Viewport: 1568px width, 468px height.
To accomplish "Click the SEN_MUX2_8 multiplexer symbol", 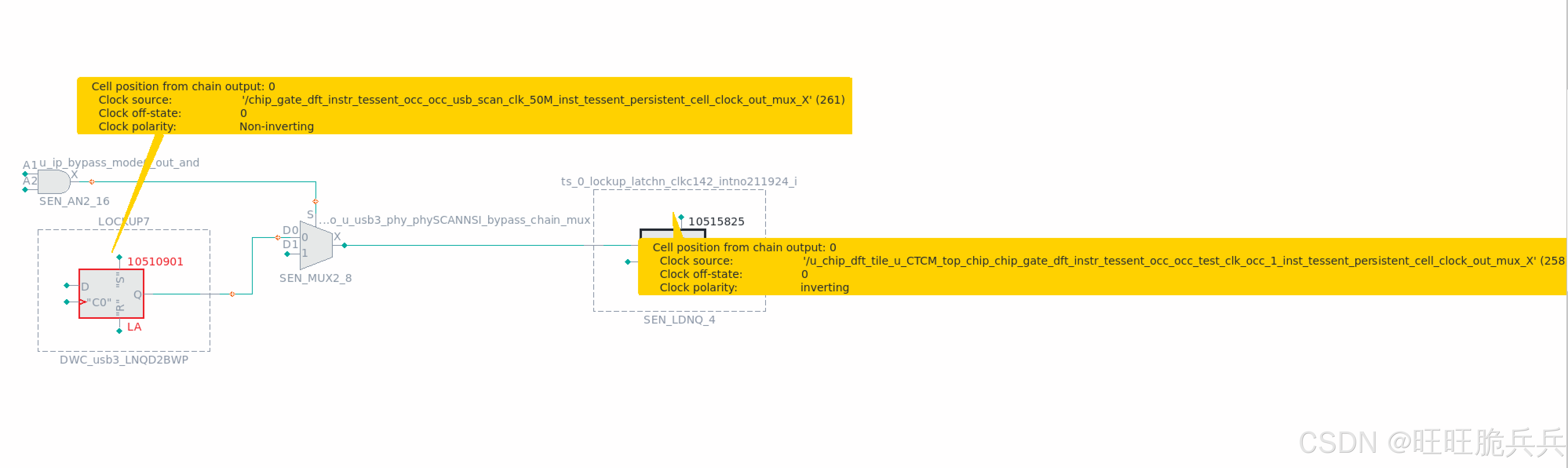I will click(x=315, y=245).
